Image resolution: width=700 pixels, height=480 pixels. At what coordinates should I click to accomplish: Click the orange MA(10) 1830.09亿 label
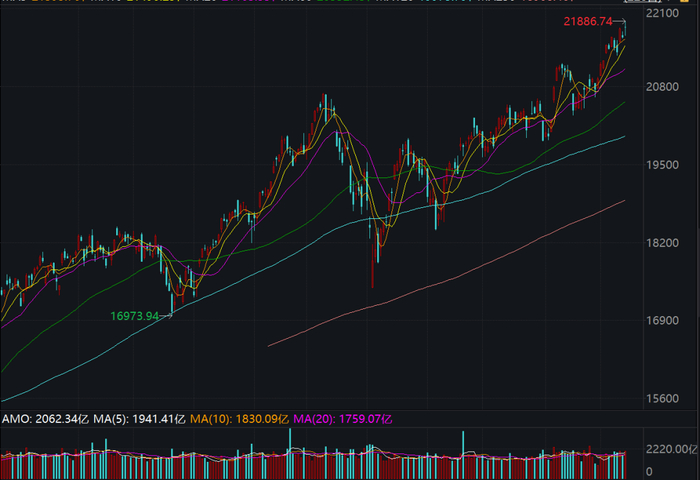click(239, 419)
